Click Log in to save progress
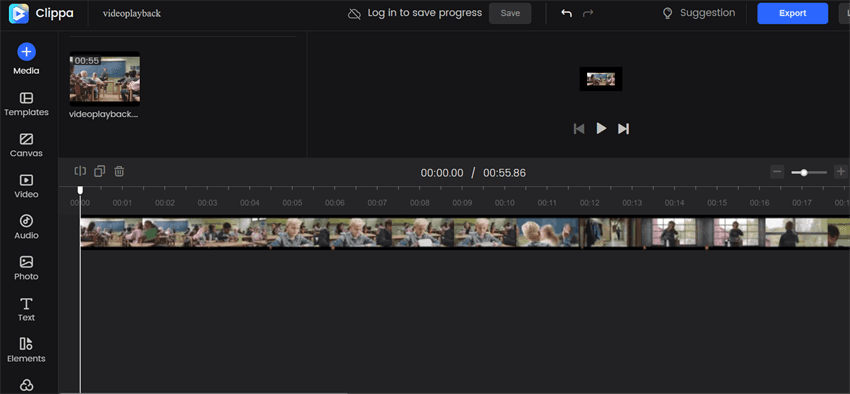 424,12
